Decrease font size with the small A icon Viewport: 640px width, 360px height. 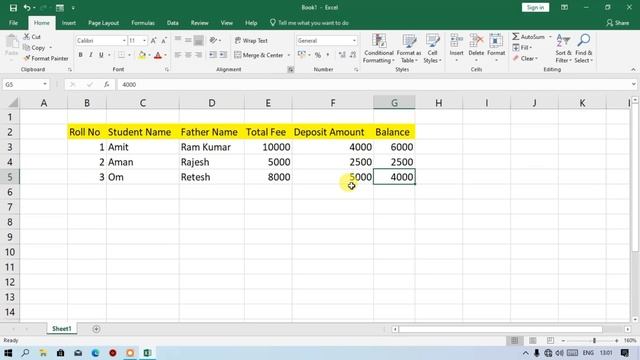tap(164, 40)
